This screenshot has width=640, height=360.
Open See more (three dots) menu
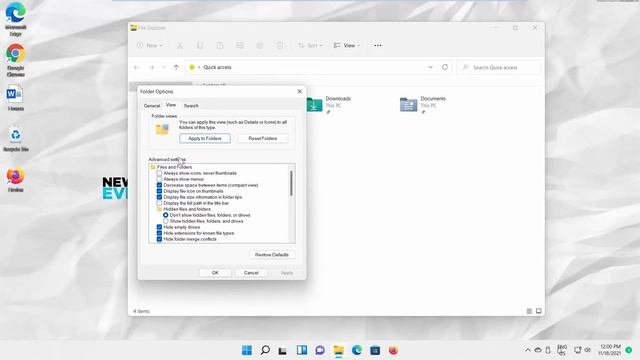[x=378, y=45]
